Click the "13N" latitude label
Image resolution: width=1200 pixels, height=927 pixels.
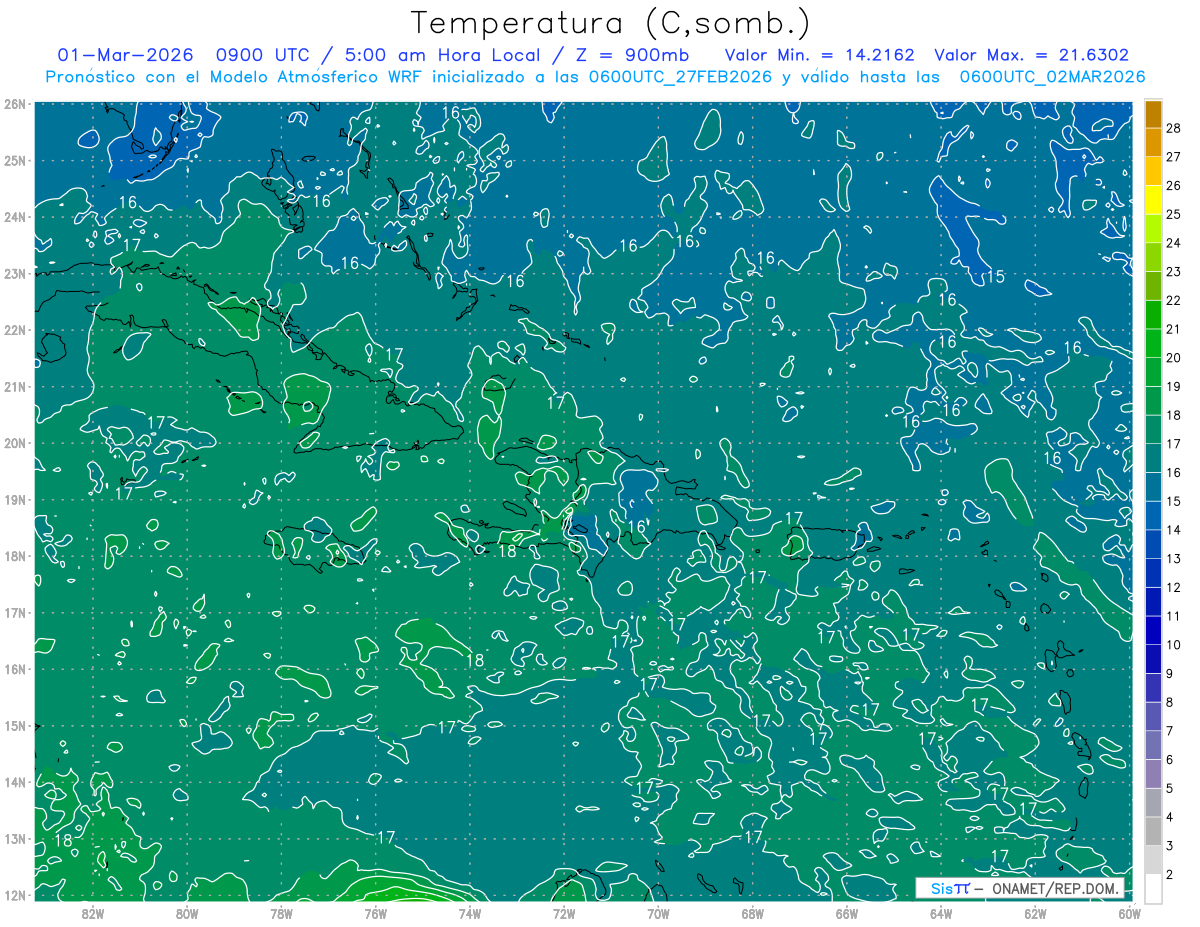[14, 839]
